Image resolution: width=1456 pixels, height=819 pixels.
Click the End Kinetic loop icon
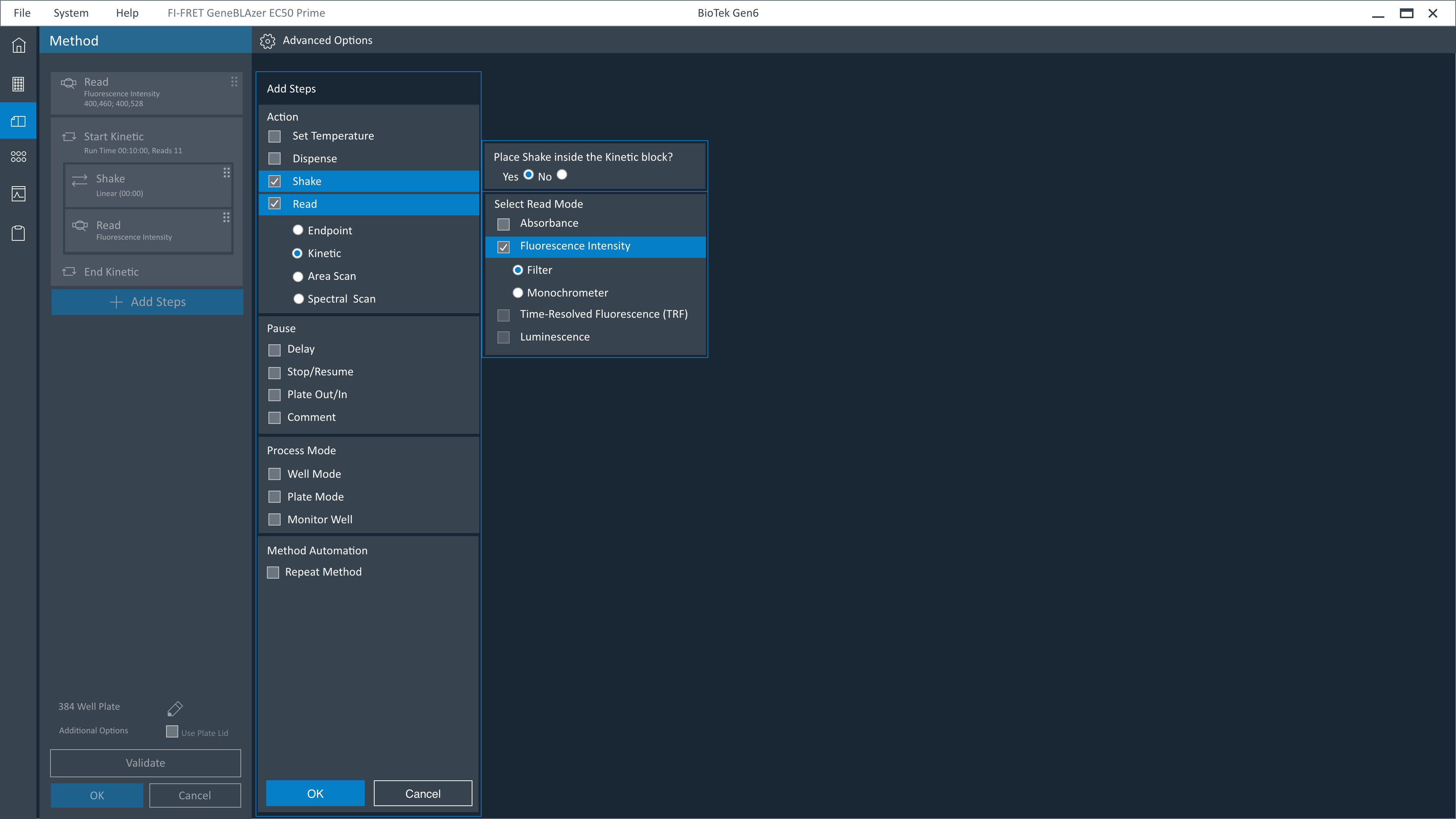[x=69, y=272]
